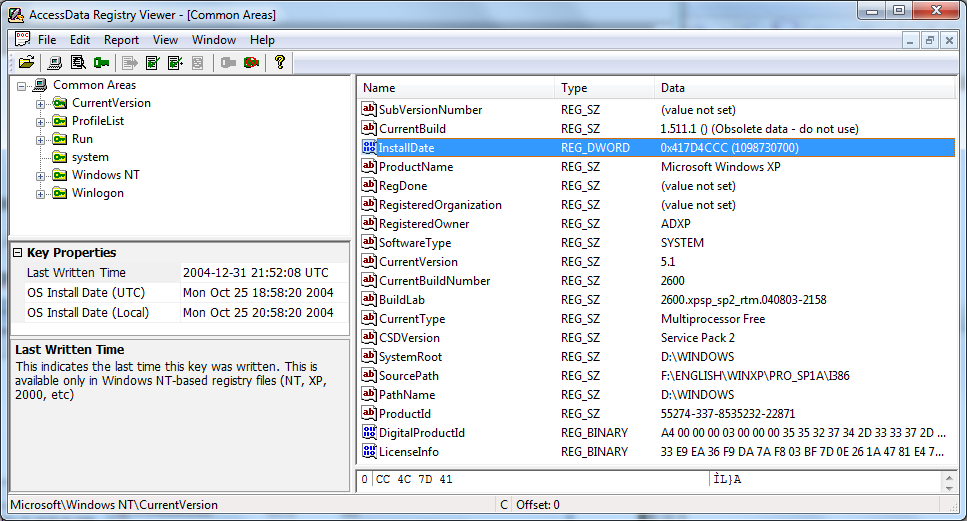Select the Winlogon key label
Image resolution: width=967 pixels, height=521 pixels.
click(97, 193)
